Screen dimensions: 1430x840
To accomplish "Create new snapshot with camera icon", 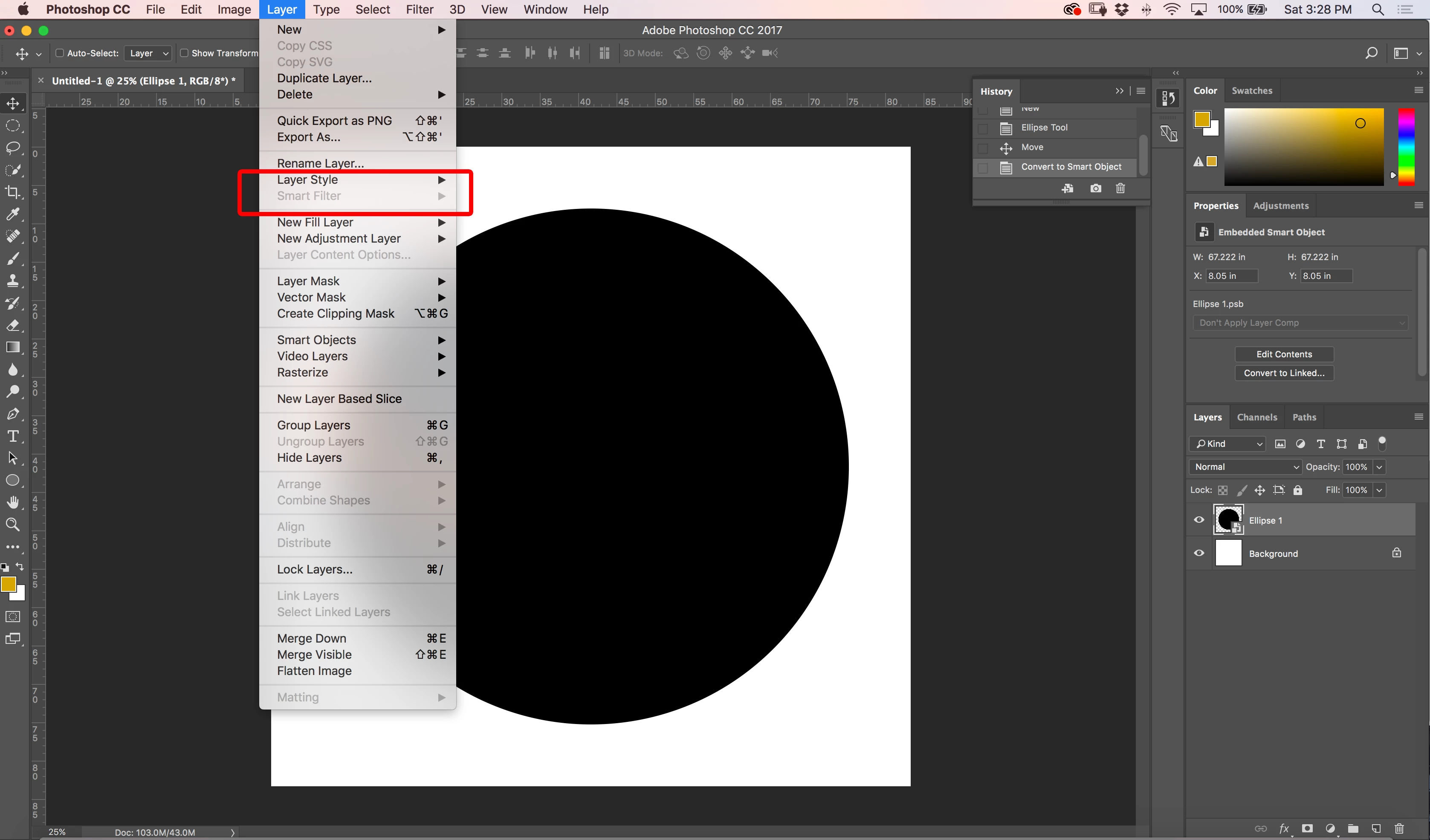I will (1096, 188).
